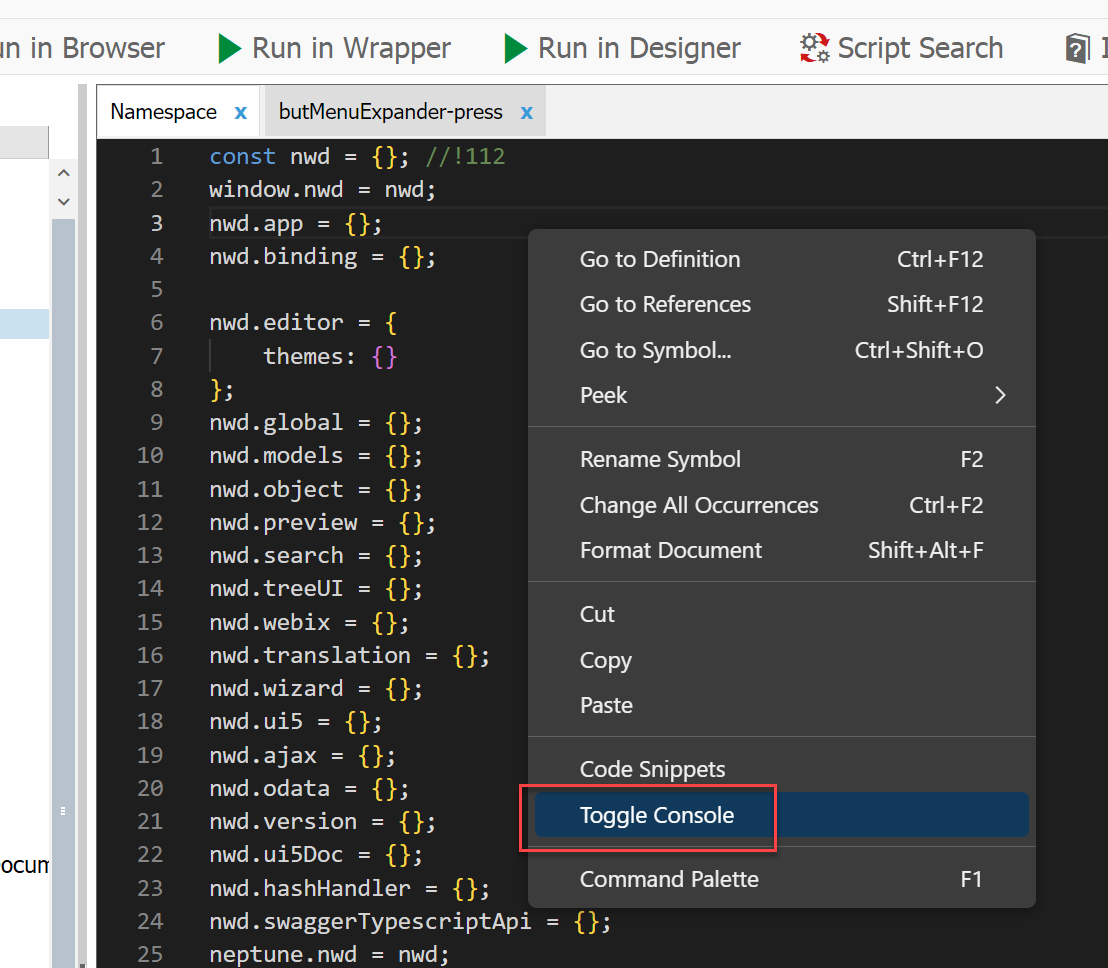Viewport: 1108px width, 968px height.
Task: Click the Script Search label
Action: (x=920, y=48)
